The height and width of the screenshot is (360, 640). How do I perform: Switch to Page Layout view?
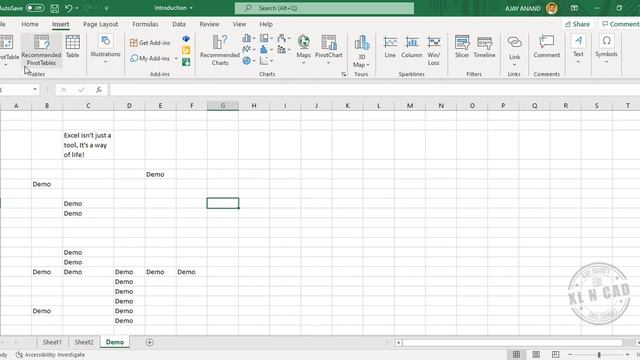[536, 354]
